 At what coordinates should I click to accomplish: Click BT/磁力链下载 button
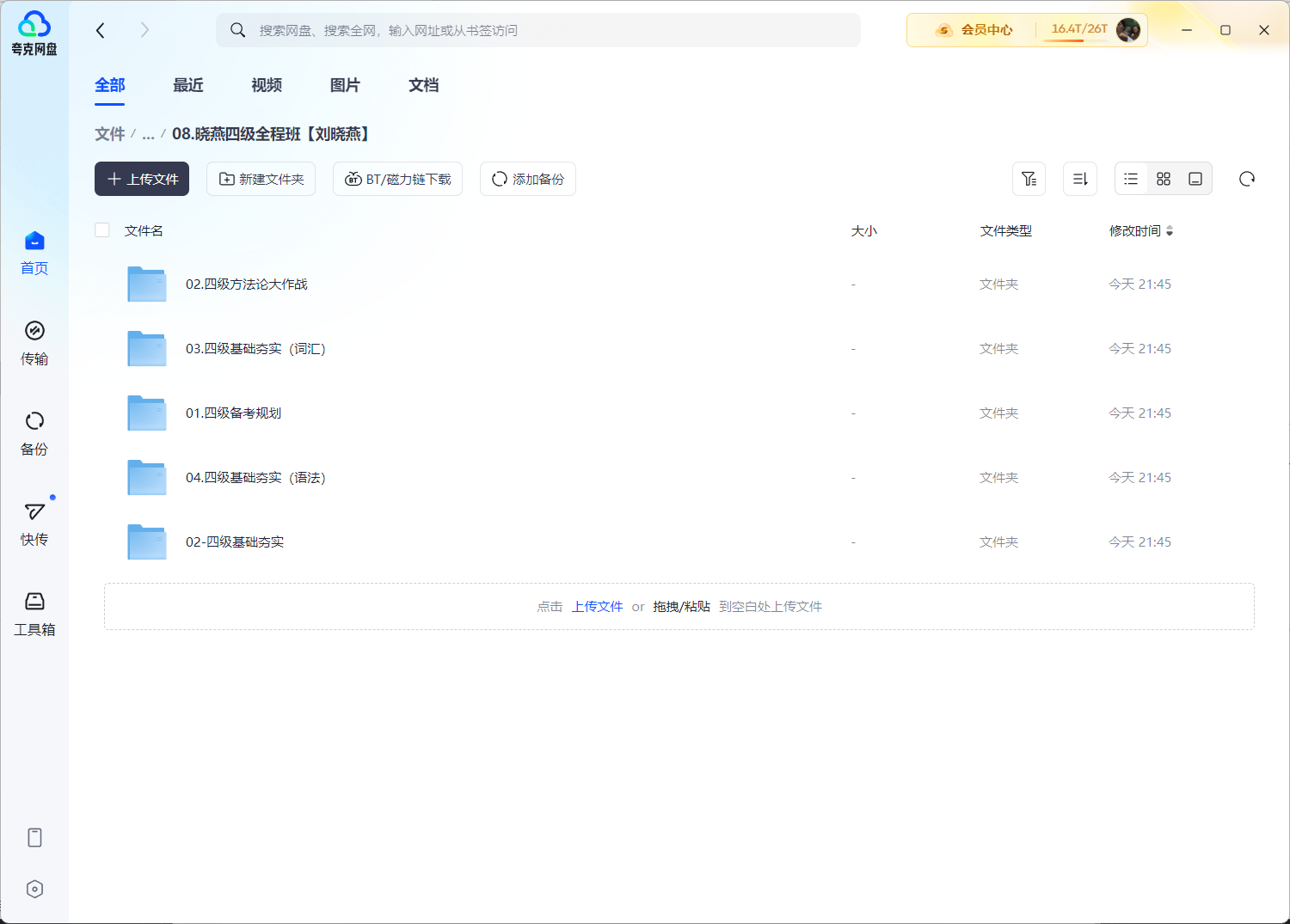tap(397, 179)
